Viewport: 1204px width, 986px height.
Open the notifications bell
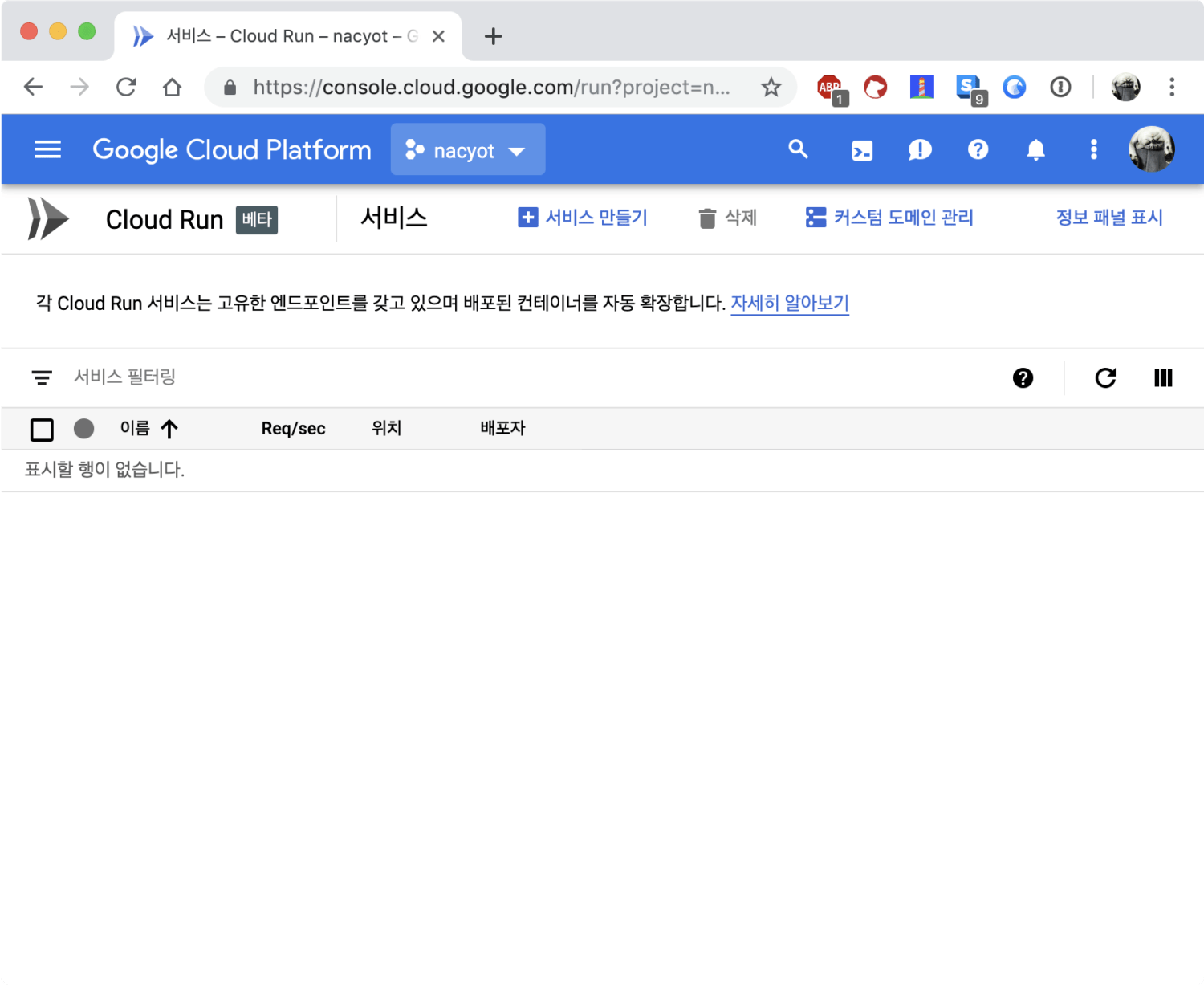point(1035,150)
